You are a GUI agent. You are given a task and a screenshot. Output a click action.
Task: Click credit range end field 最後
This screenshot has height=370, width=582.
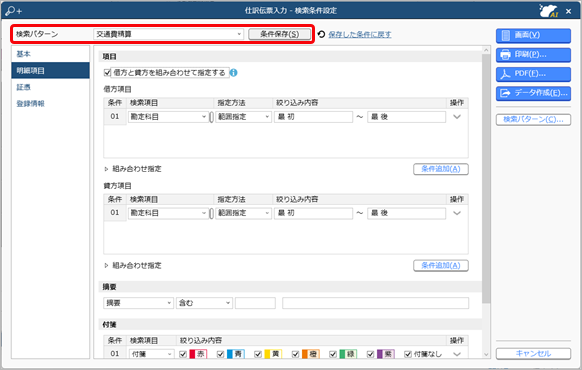pyautogui.click(x=406, y=213)
